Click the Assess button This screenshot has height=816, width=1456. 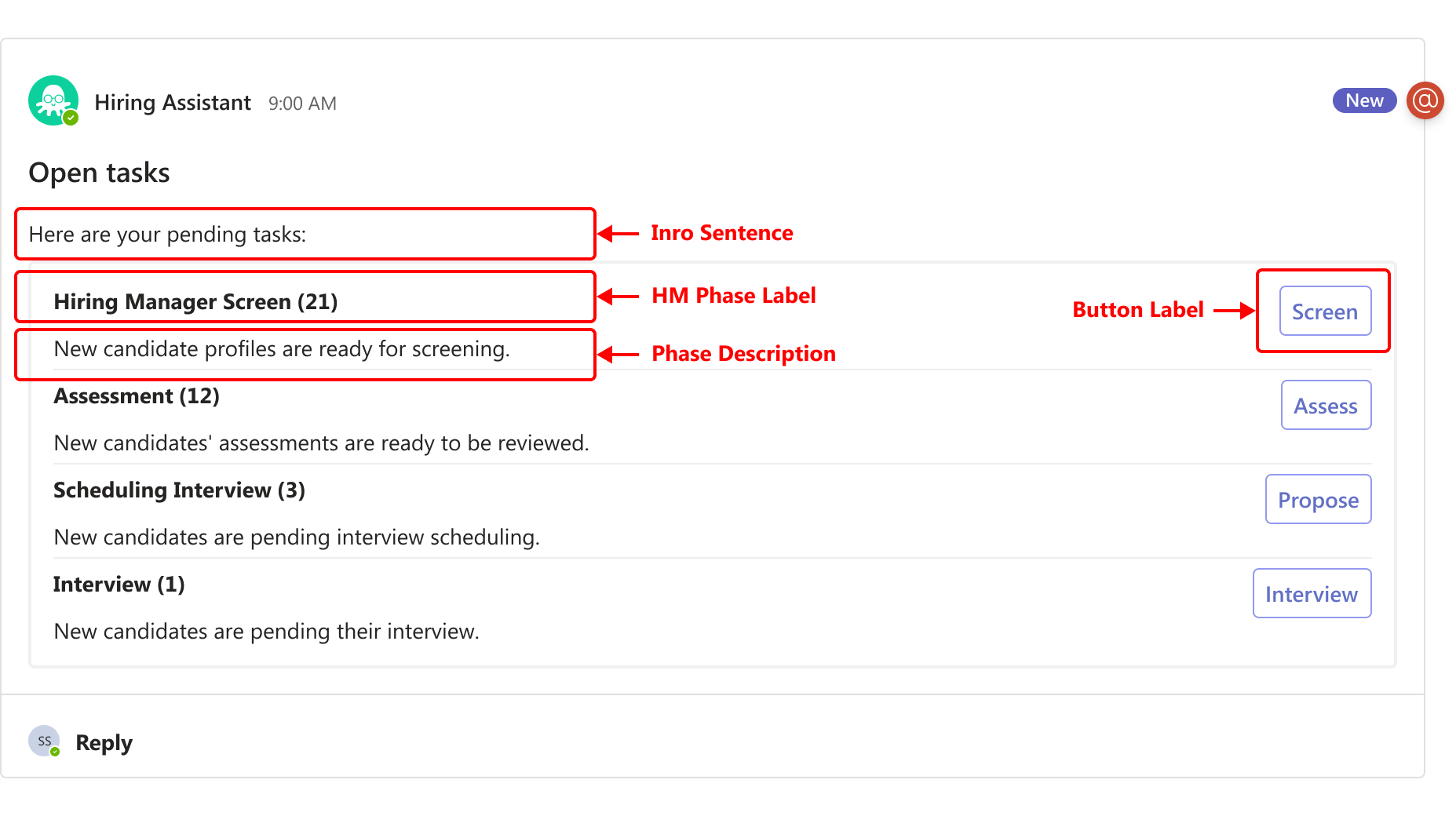[x=1326, y=406]
